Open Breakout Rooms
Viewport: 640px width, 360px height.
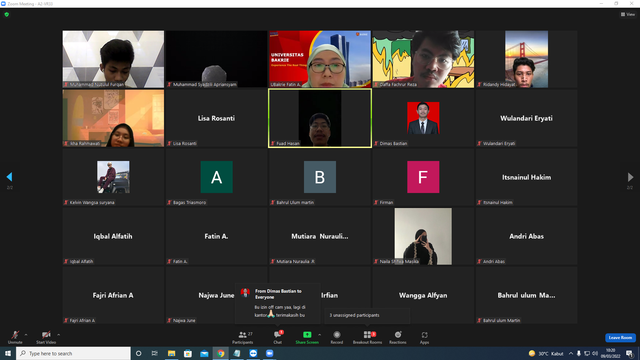pyautogui.click(x=367, y=337)
